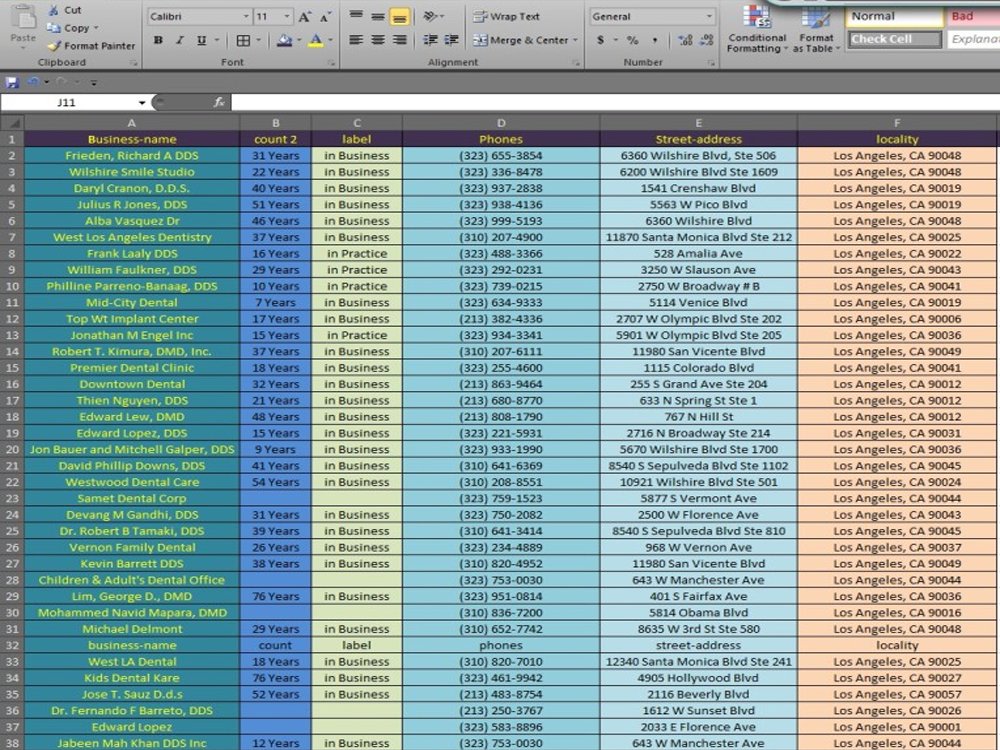Toggle Italic formatting
Image resolution: width=1000 pixels, height=750 pixels.
[x=180, y=40]
